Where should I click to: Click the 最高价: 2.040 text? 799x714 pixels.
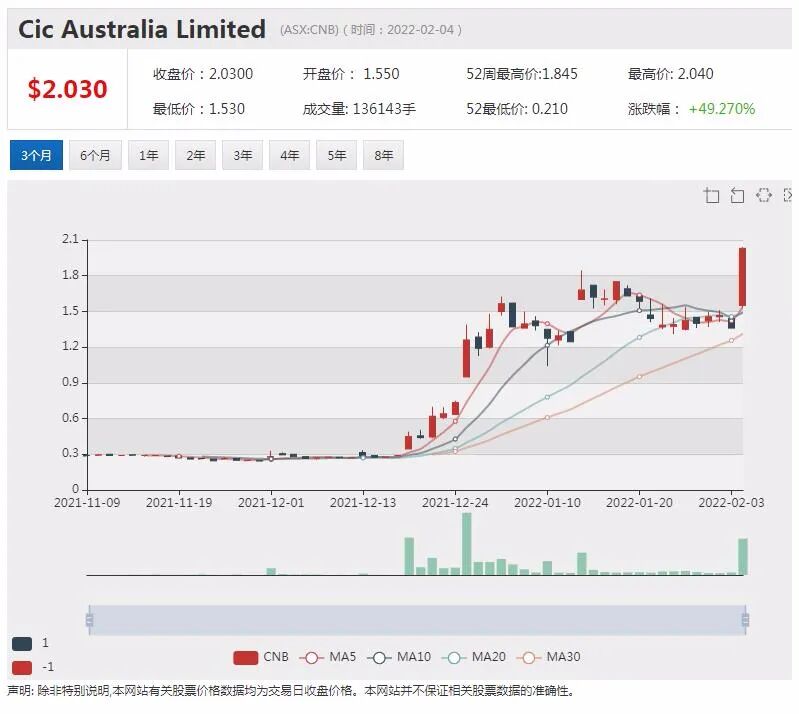[x=670, y=74]
